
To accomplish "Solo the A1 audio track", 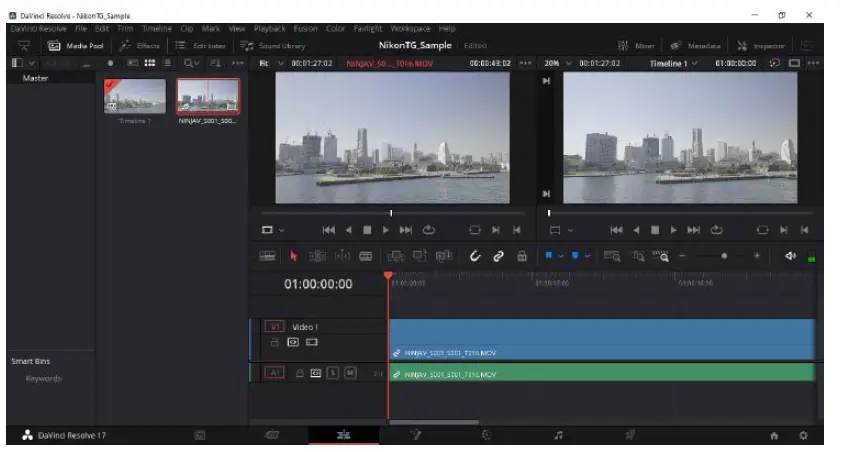I will pos(332,373).
